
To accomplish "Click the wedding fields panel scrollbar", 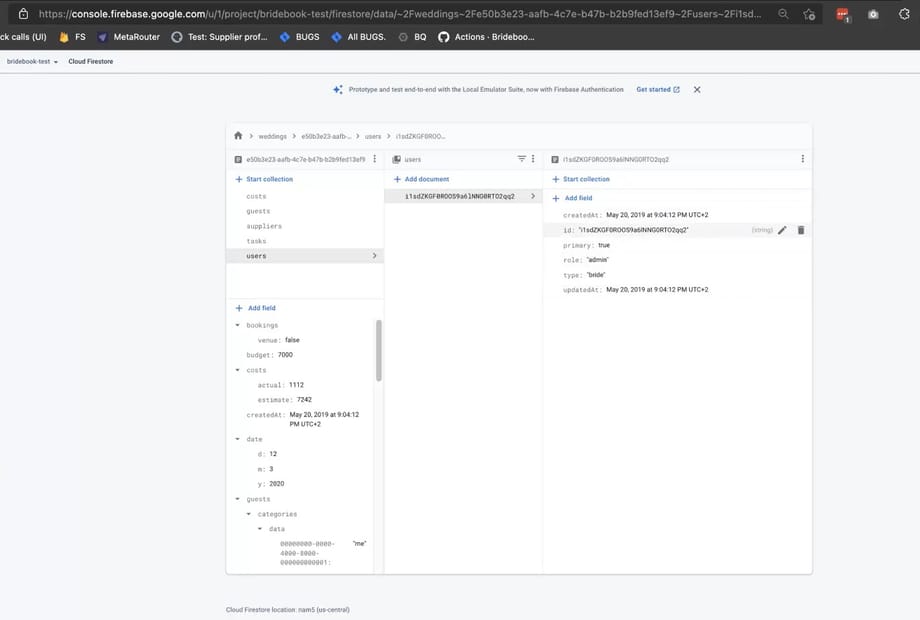I will (x=378, y=351).
